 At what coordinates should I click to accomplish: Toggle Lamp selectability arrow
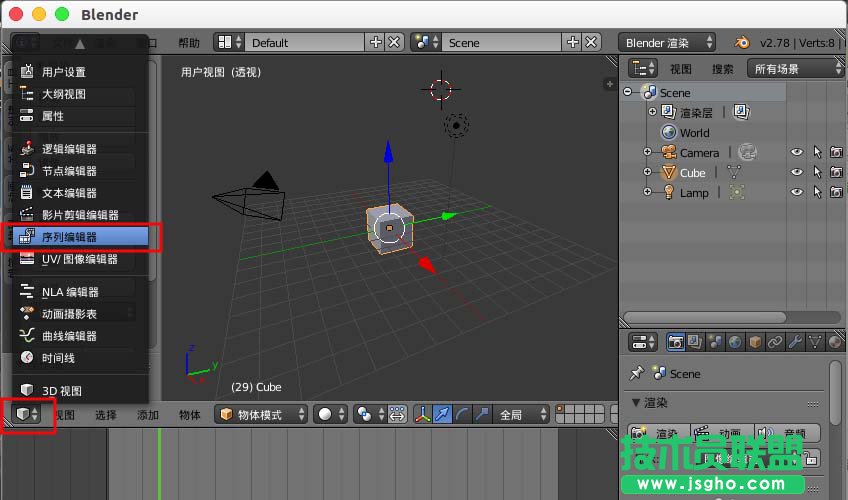[x=817, y=192]
